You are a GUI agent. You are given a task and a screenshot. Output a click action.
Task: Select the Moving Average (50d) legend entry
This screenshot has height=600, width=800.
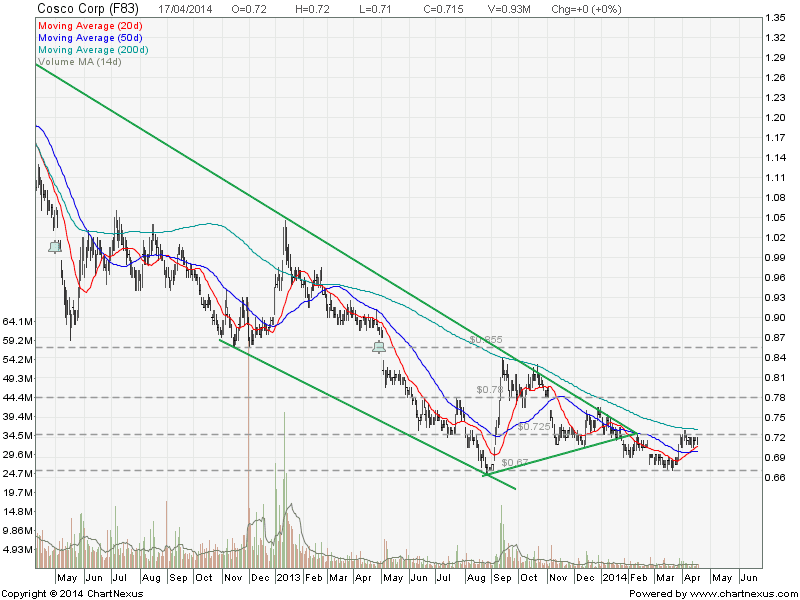coord(90,38)
